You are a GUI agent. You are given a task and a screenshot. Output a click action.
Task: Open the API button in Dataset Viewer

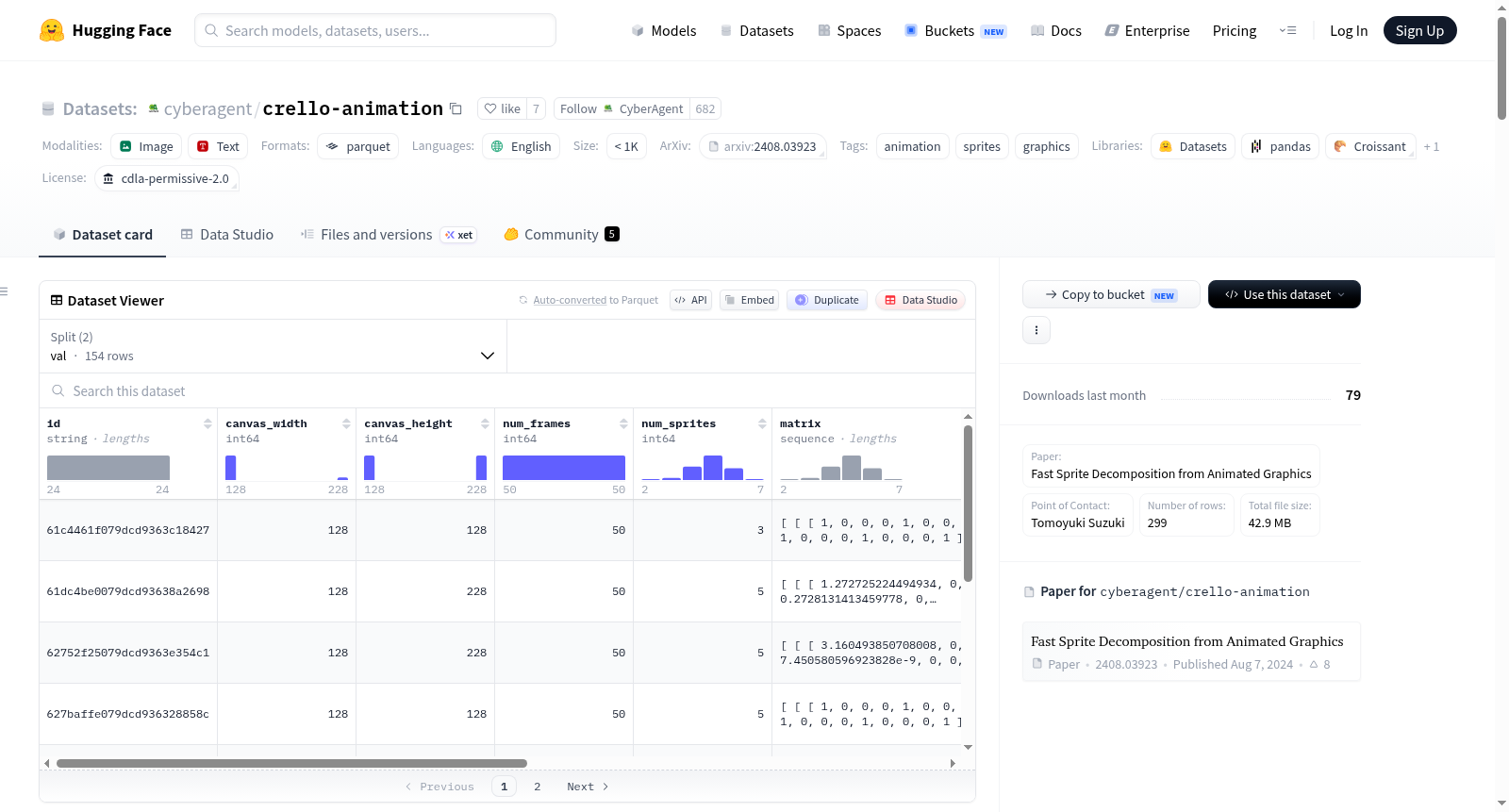click(x=690, y=300)
